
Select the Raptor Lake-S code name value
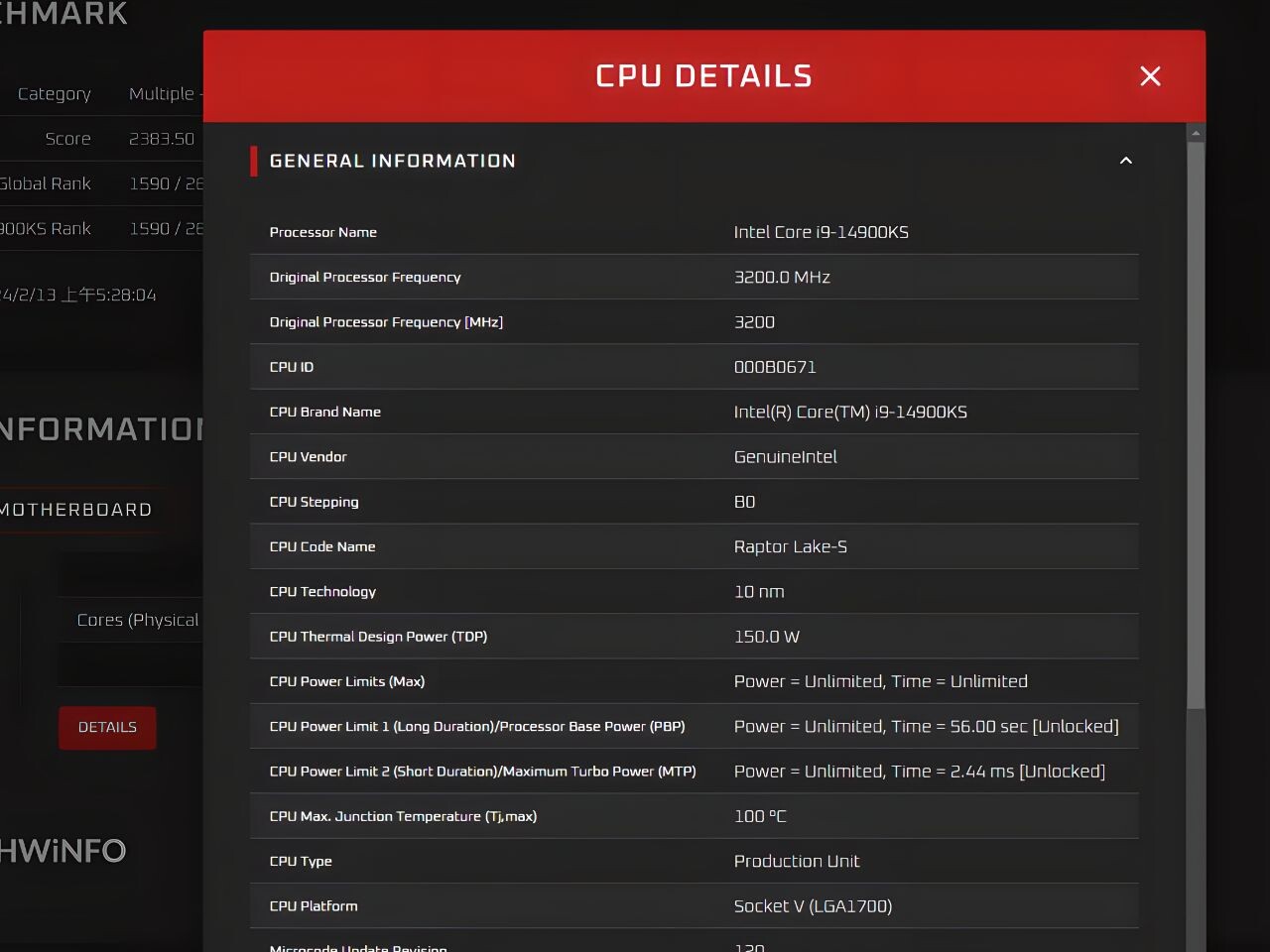(790, 546)
